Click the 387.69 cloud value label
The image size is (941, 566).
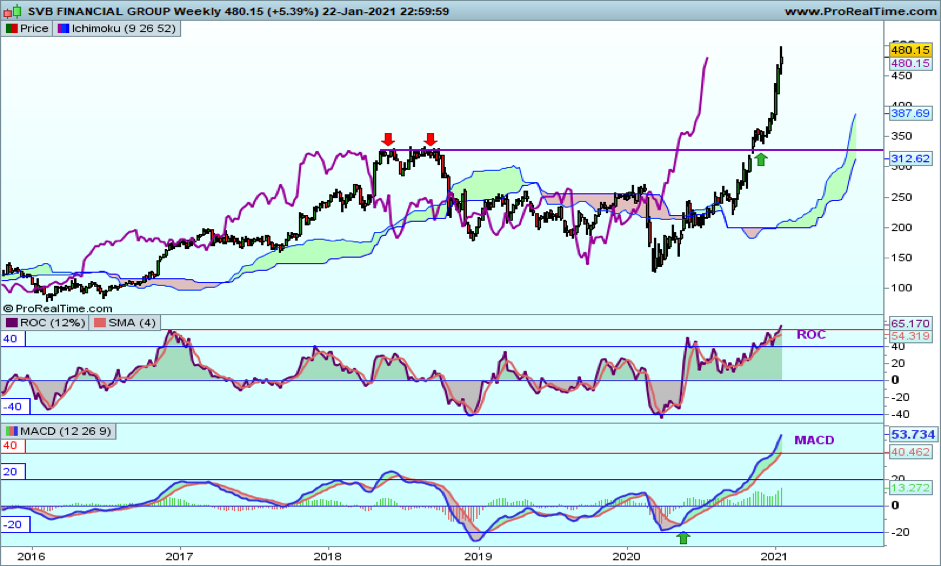910,113
